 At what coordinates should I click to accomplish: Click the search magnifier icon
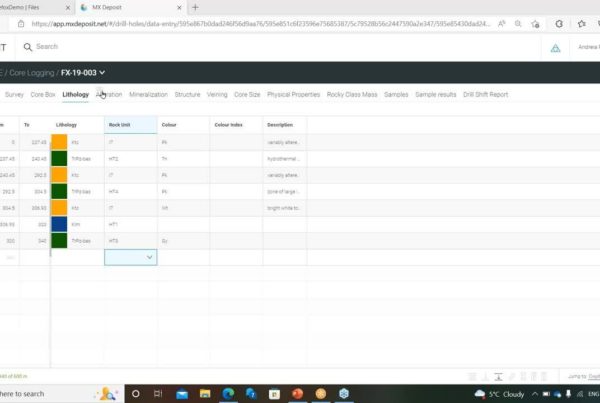pos(26,46)
